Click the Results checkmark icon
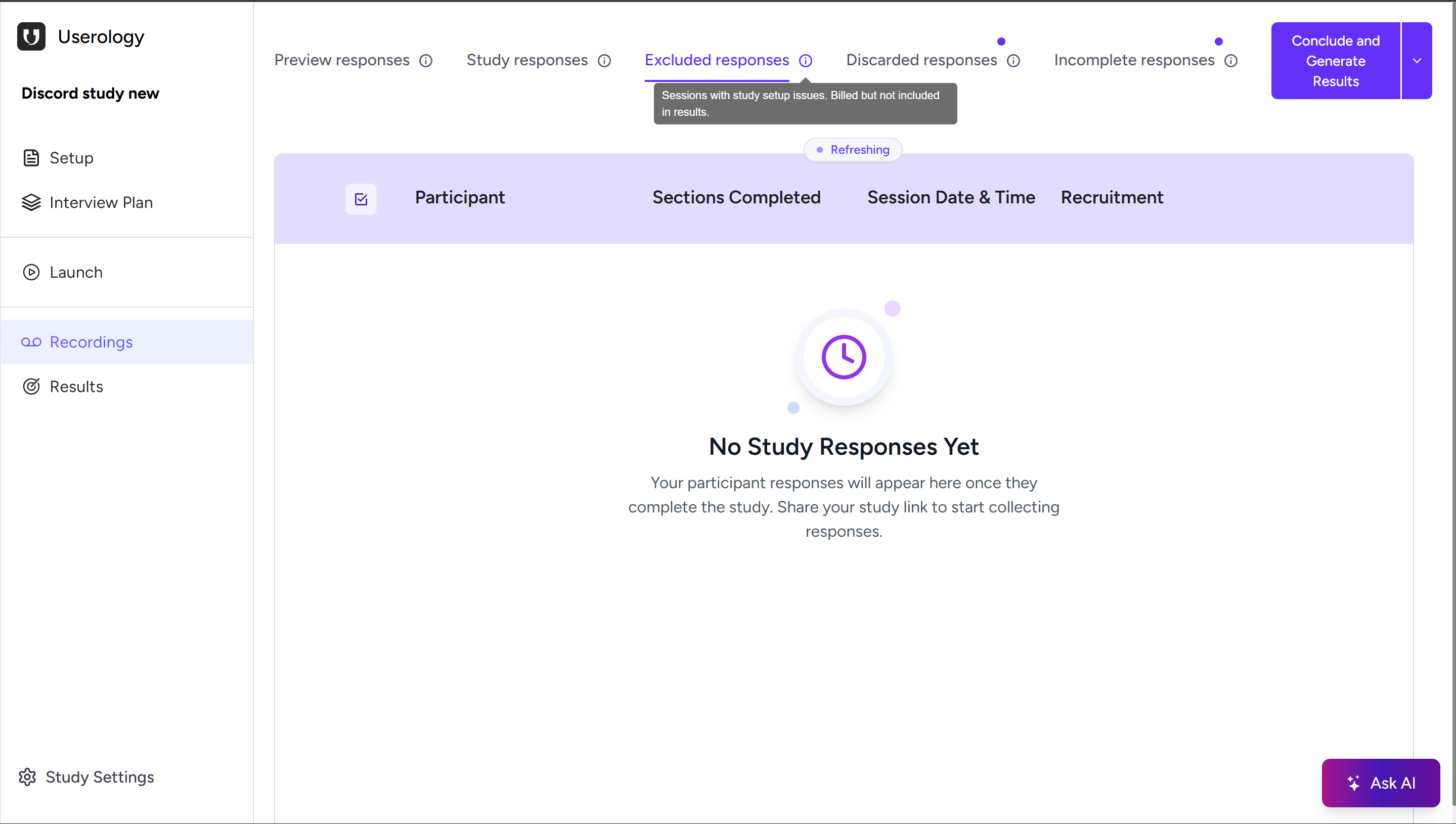This screenshot has width=1456, height=824. tap(31, 386)
